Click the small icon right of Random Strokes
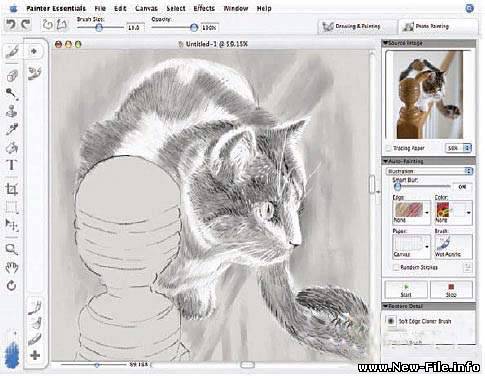485x377 pixels. coord(468,267)
